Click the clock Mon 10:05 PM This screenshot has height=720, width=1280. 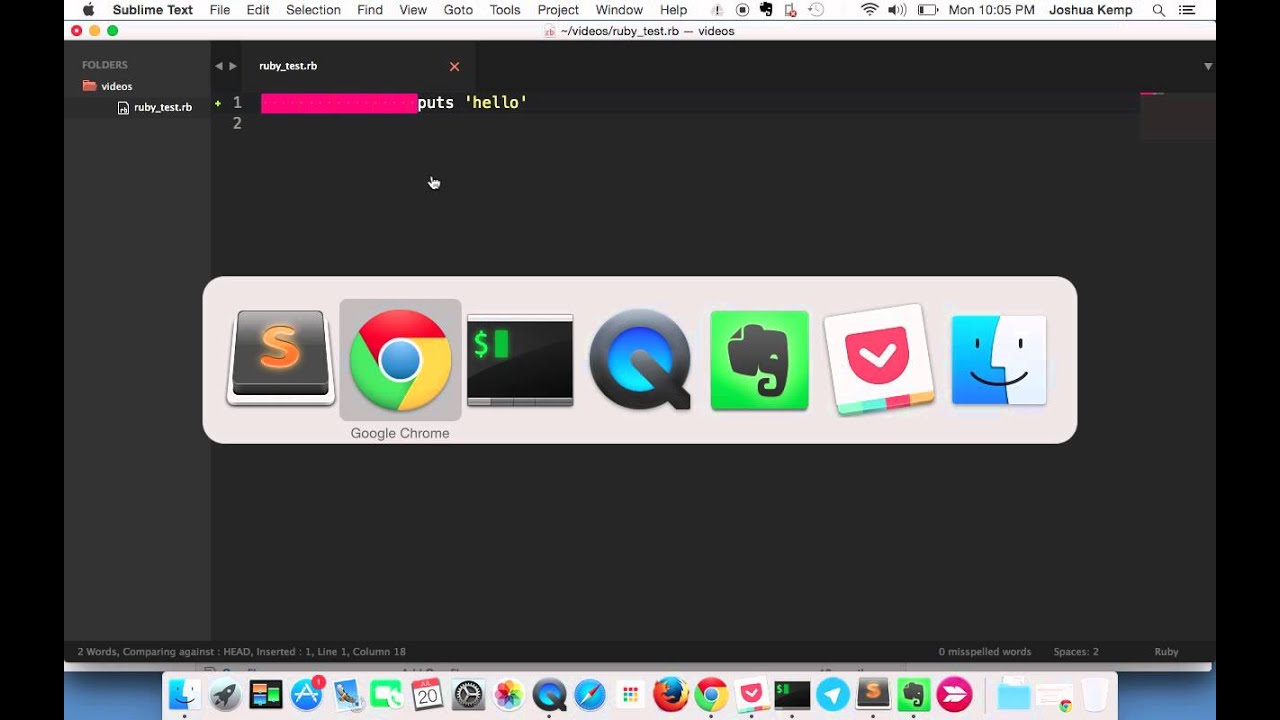coord(991,10)
